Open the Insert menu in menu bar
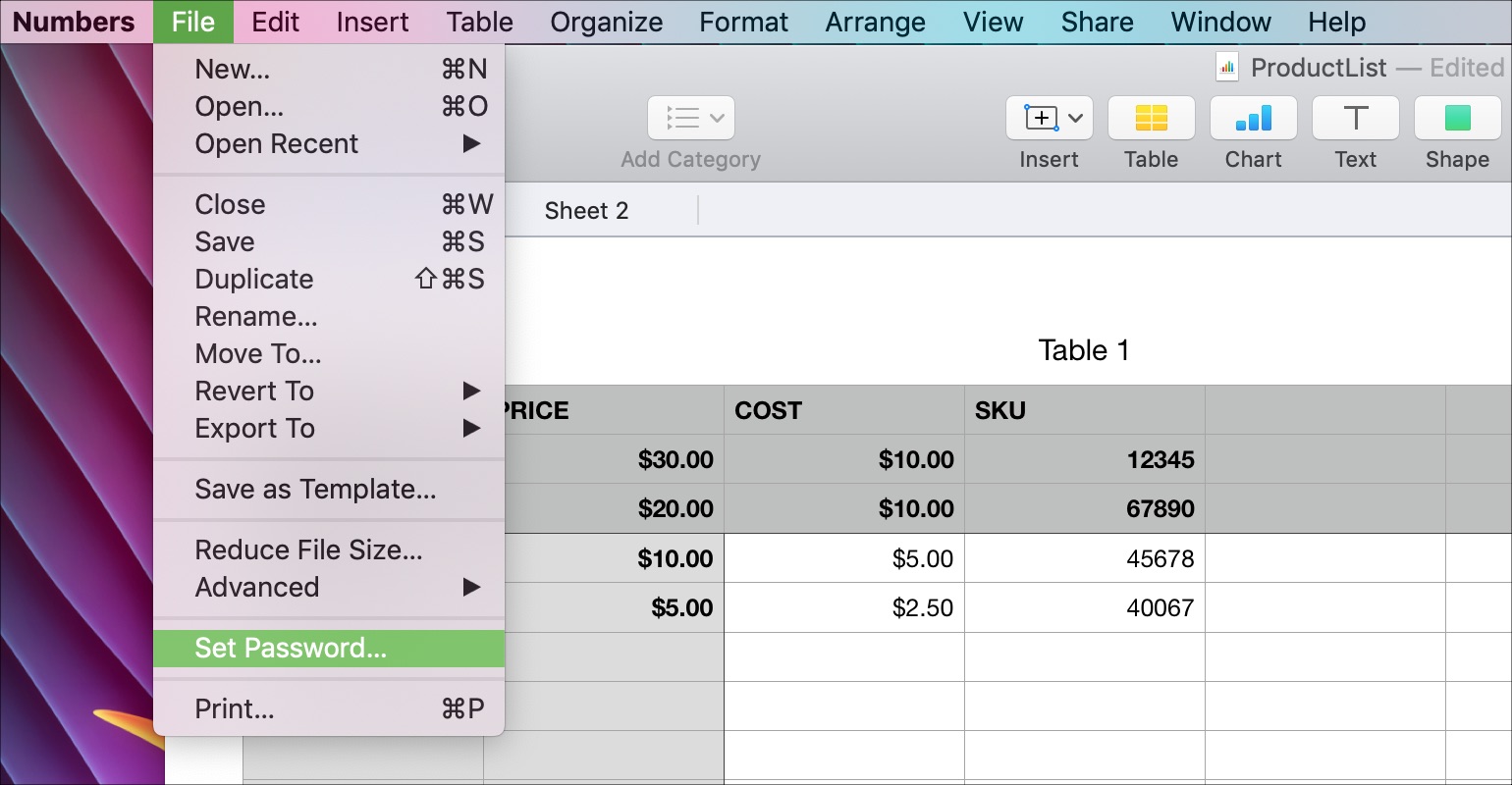The image size is (1512, 785). click(373, 22)
